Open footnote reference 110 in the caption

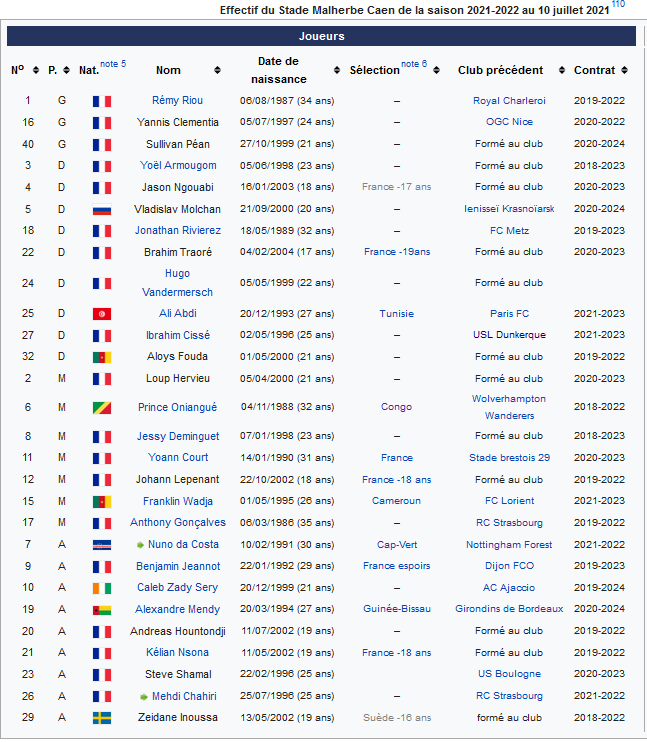point(618,5)
